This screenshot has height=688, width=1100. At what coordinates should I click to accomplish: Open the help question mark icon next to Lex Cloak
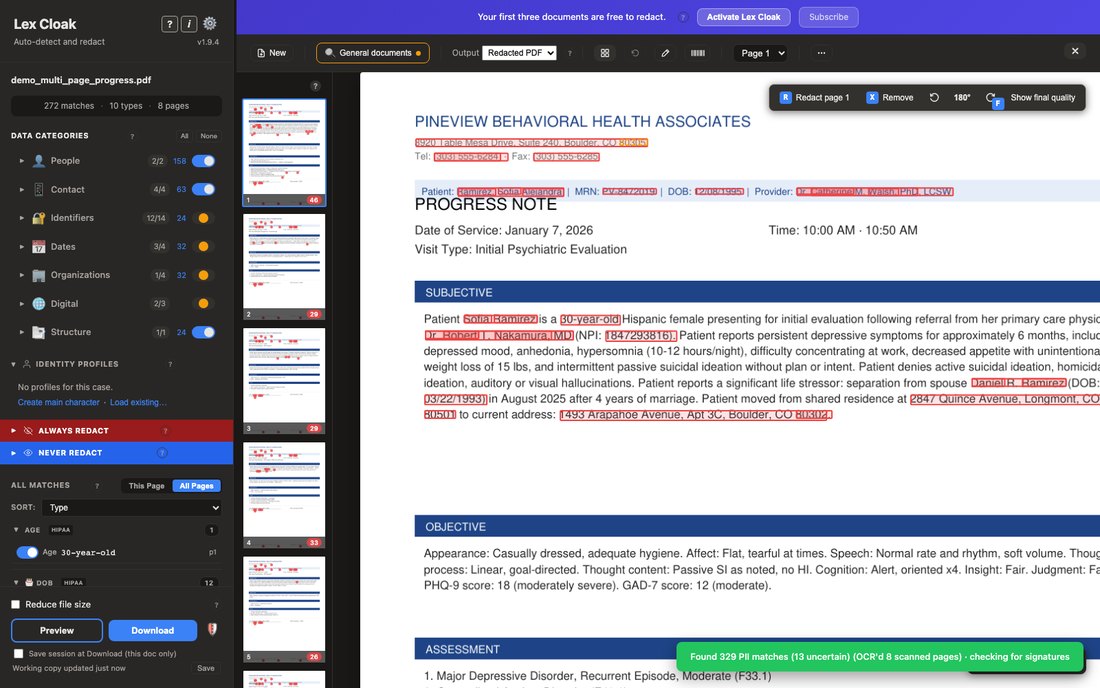click(x=169, y=24)
